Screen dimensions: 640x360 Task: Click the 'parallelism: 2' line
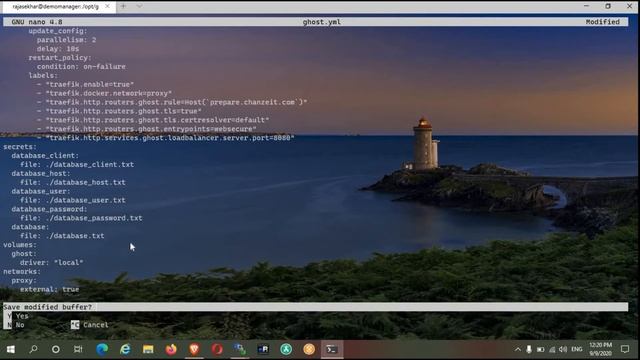[67, 40]
